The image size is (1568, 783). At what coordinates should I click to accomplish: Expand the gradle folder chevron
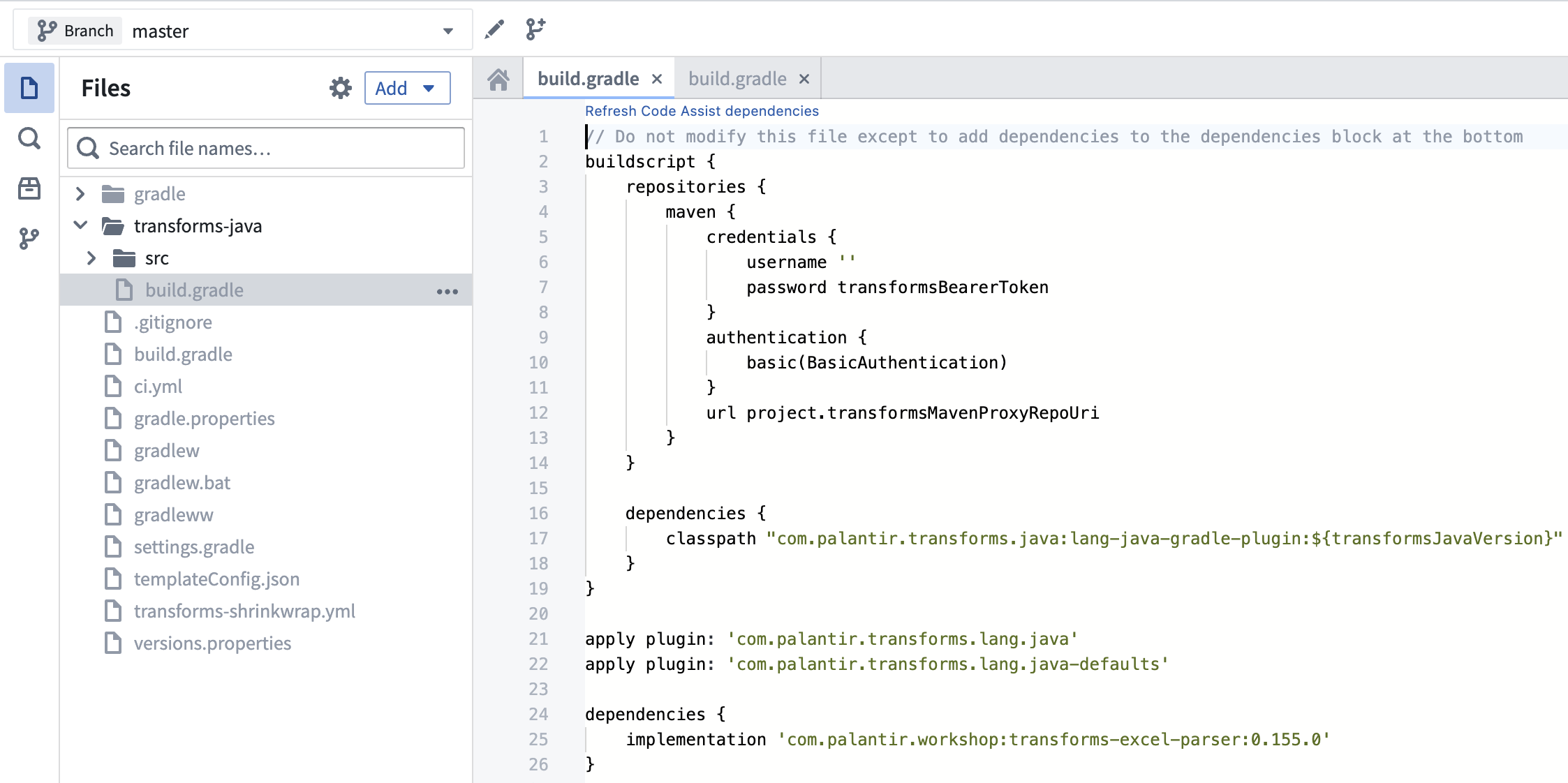point(80,194)
